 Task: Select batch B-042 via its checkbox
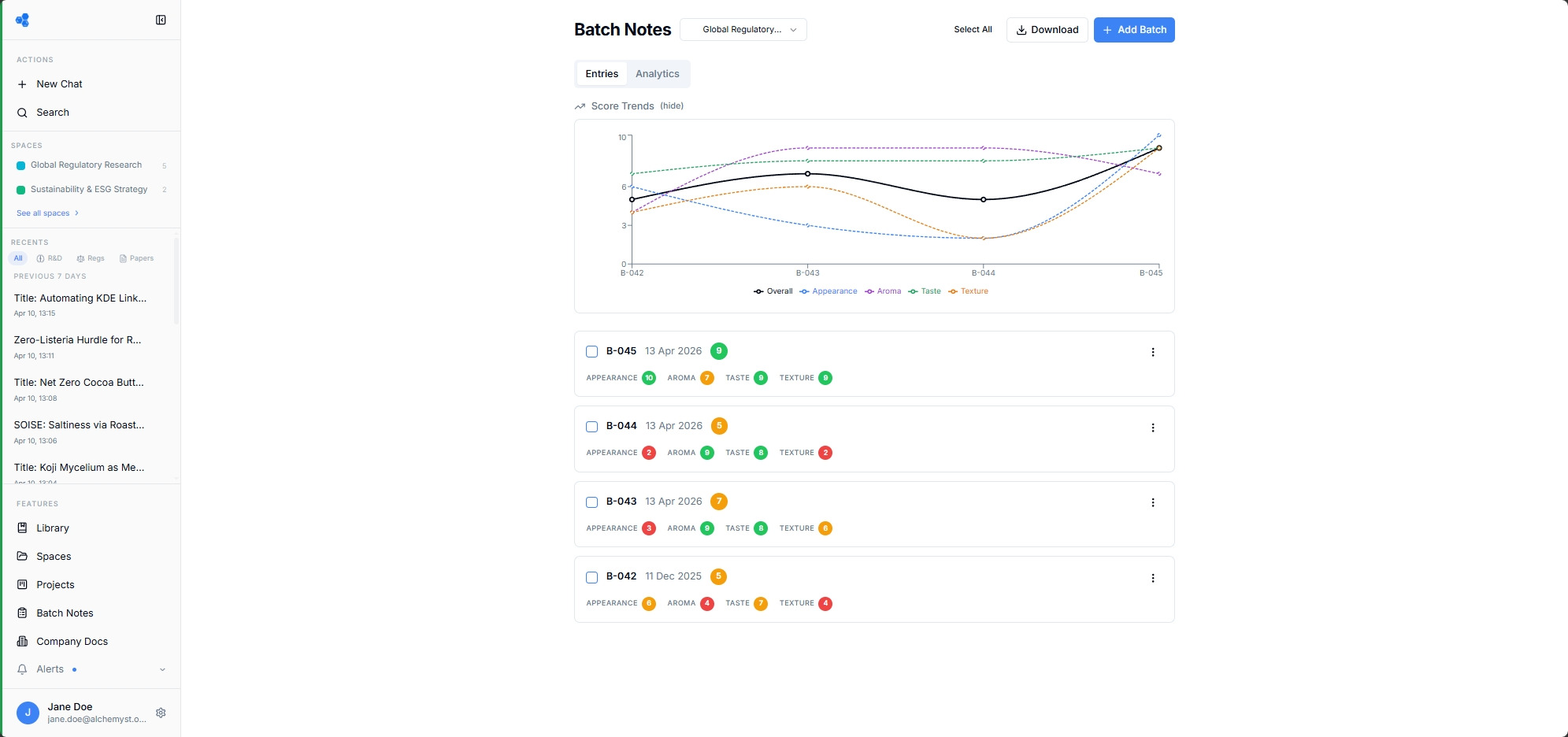591,577
